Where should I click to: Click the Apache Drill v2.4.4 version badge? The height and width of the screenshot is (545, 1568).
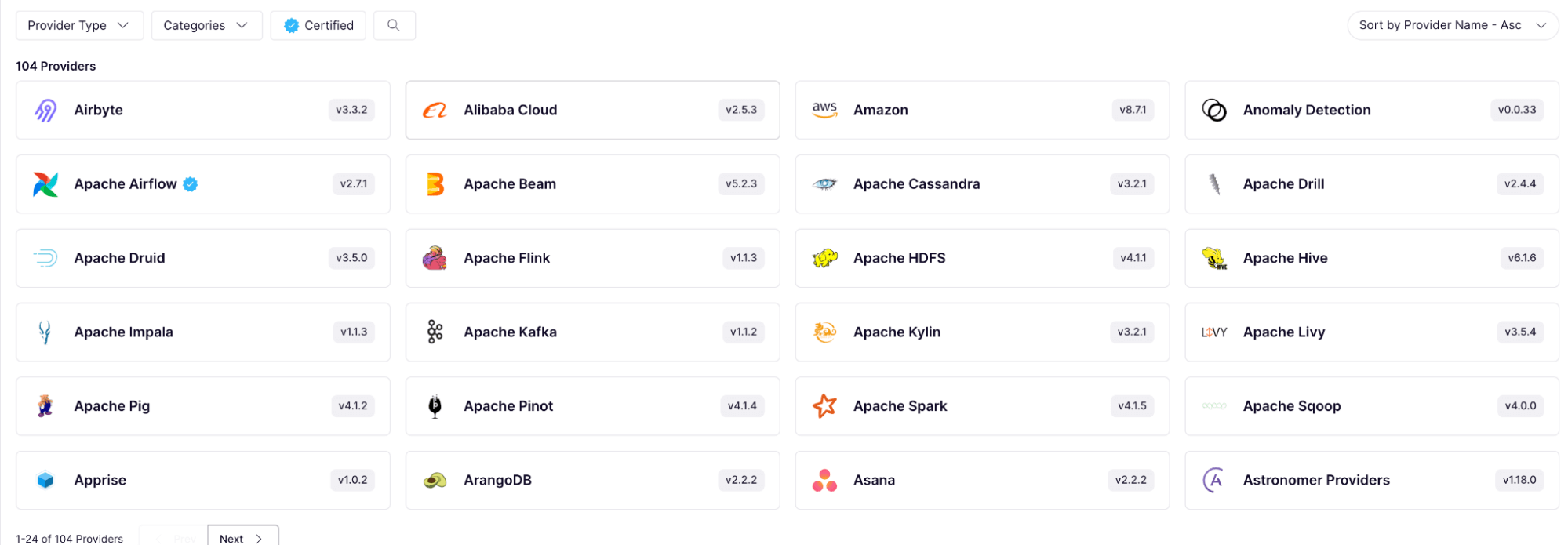(x=1519, y=184)
